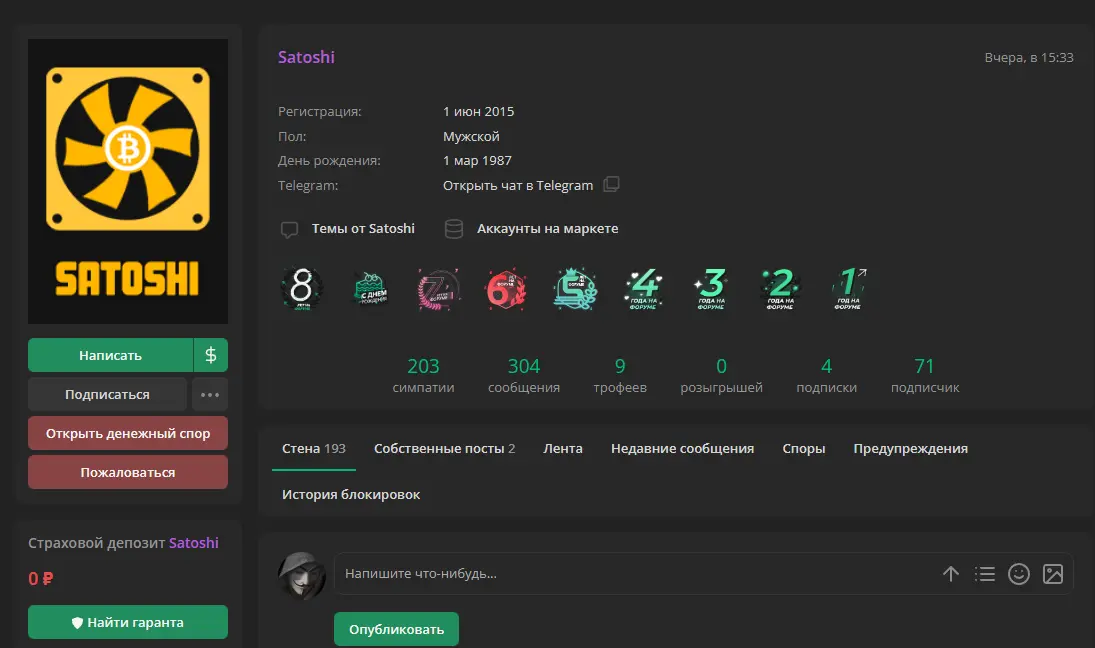Show the История блокировок tab
This screenshot has width=1095, height=648.
click(351, 494)
